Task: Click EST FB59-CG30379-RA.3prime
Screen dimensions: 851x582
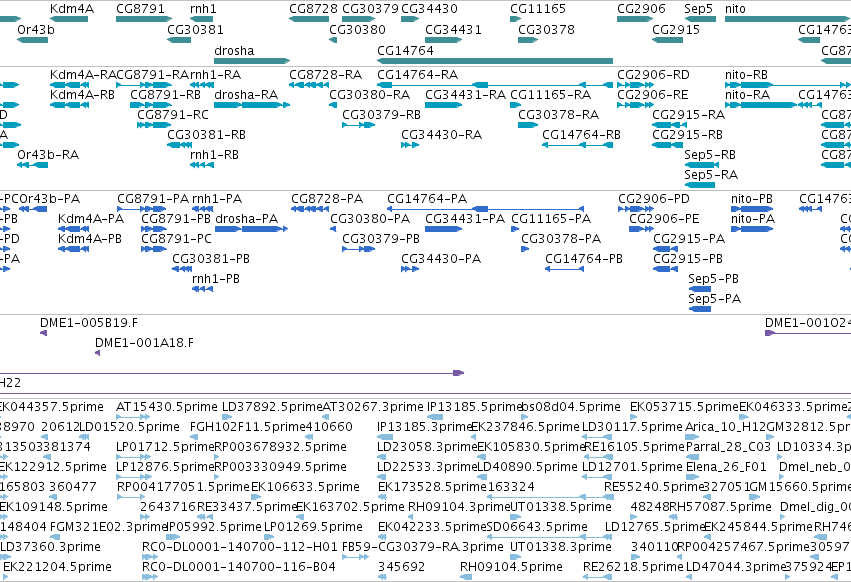Action: pos(422,547)
